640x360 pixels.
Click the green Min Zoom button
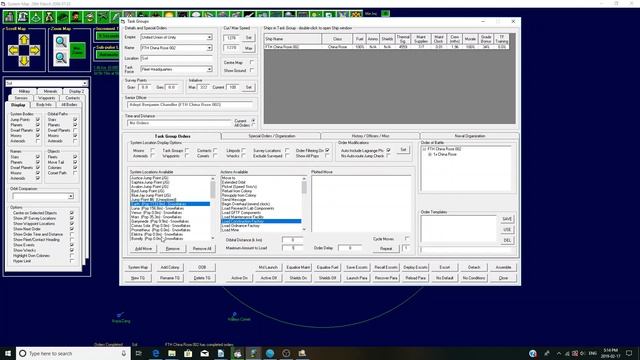click(x=78, y=50)
